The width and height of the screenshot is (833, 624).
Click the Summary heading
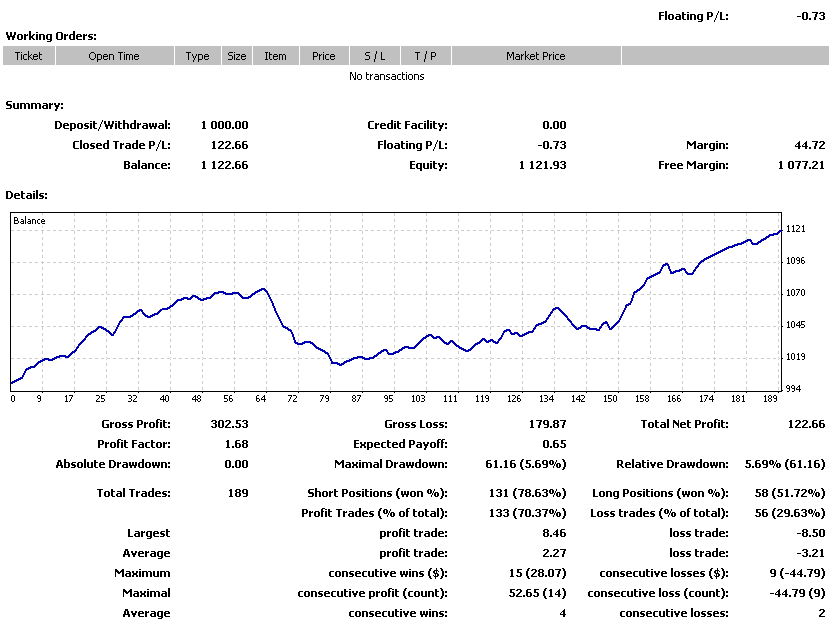tap(35, 105)
